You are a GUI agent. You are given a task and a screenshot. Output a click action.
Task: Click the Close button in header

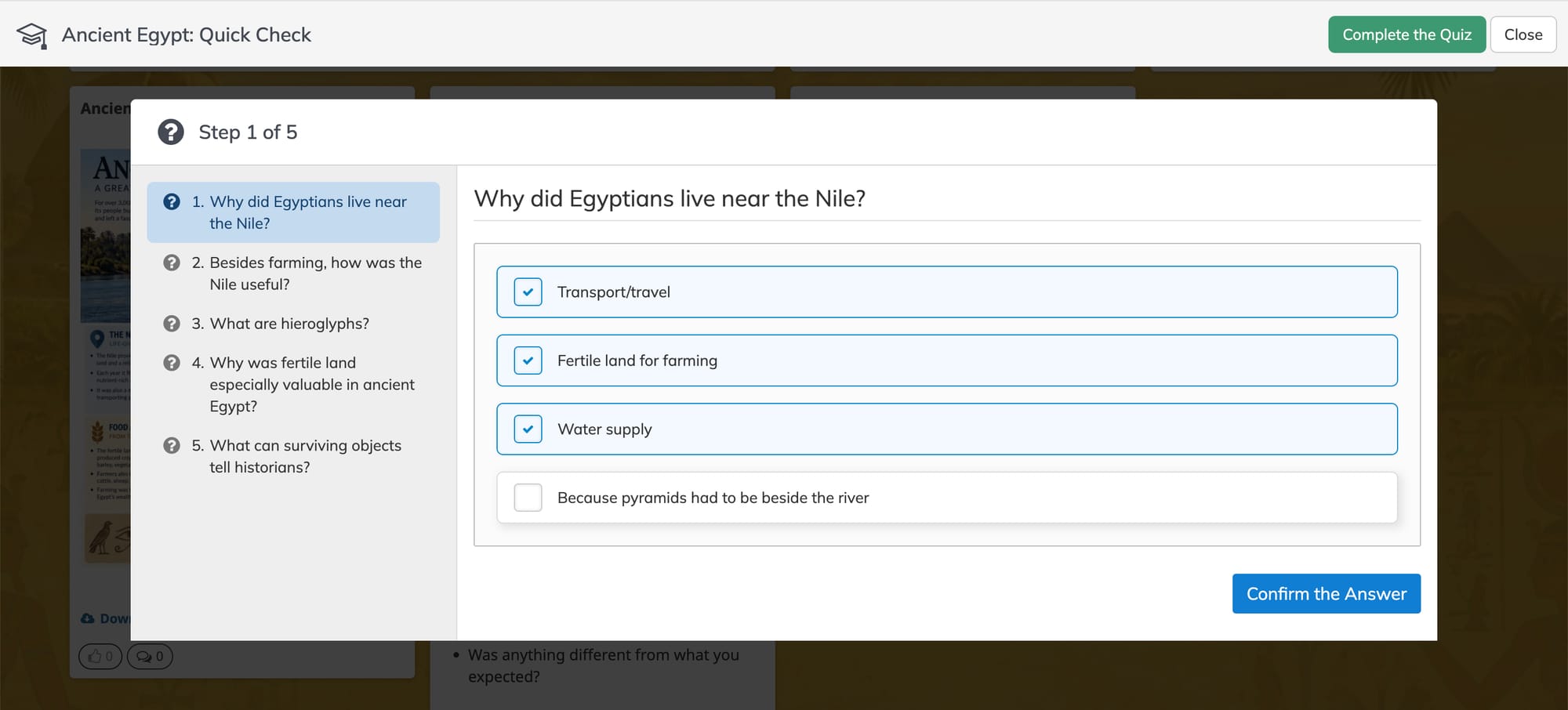click(1523, 34)
